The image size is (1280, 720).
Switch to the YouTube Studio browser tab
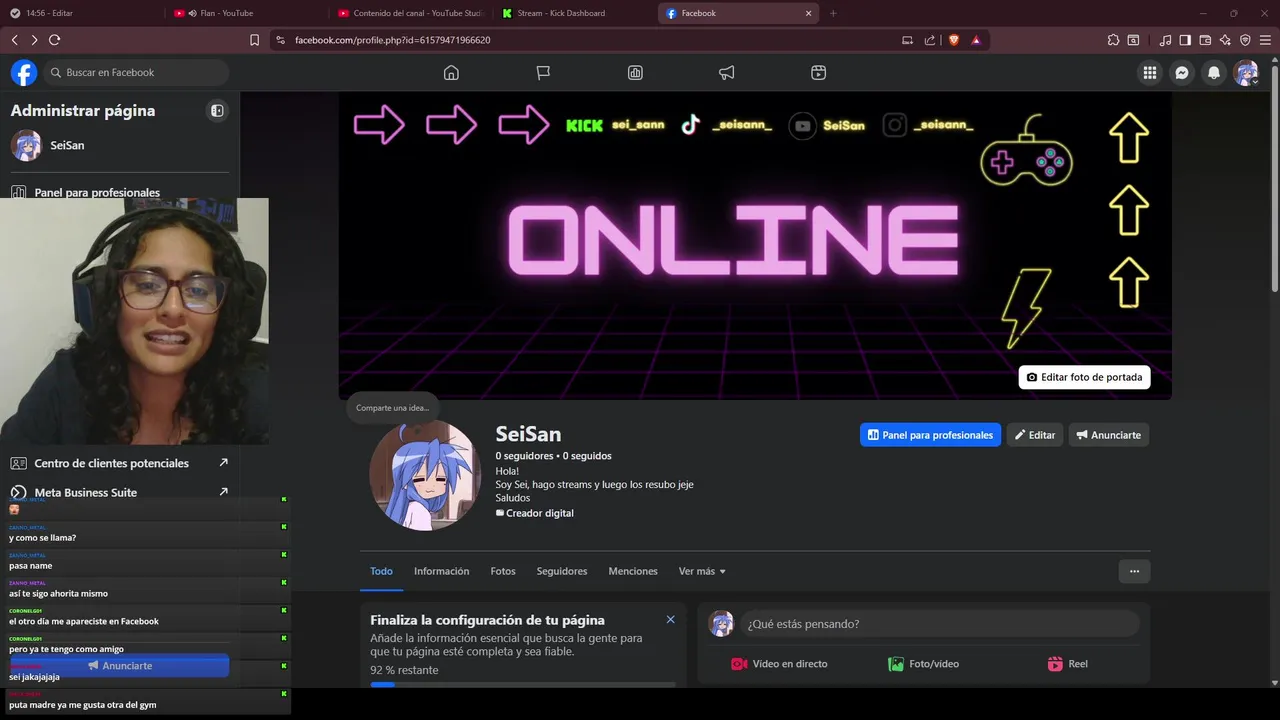point(410,13)
